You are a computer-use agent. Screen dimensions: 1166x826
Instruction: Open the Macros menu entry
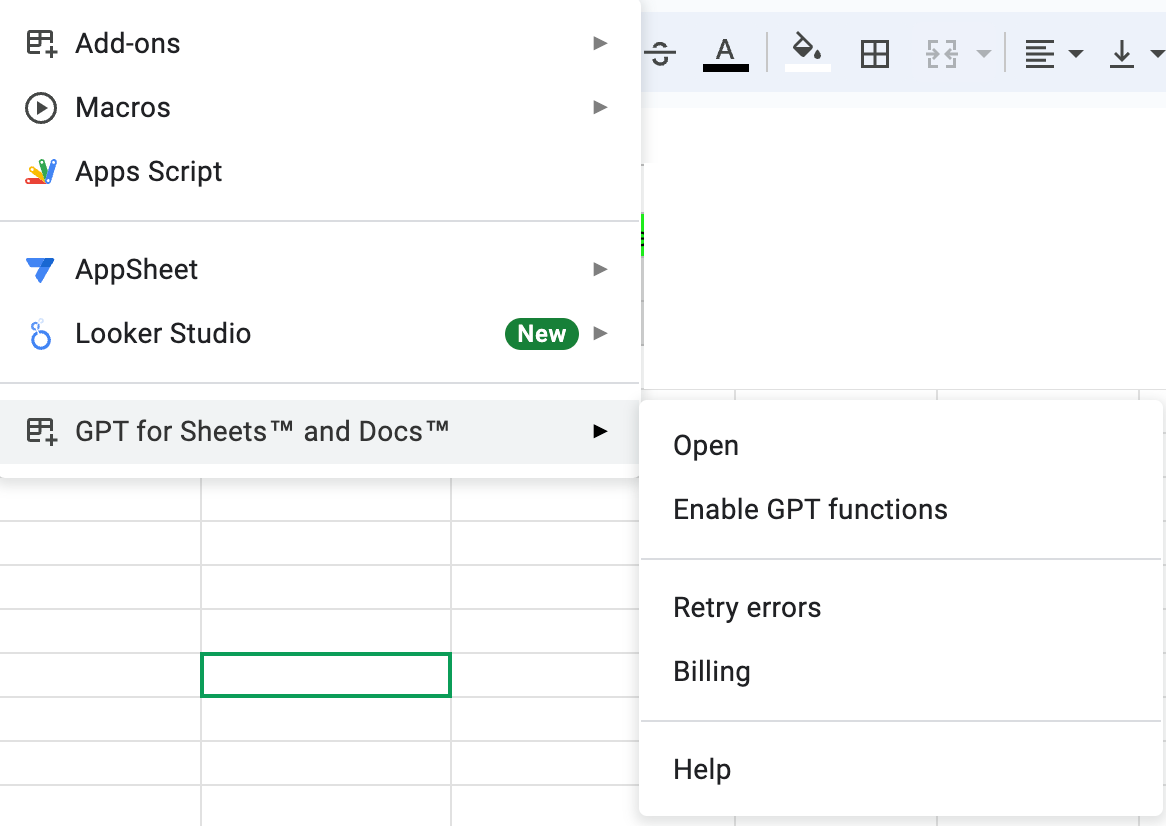coord(320,108)
